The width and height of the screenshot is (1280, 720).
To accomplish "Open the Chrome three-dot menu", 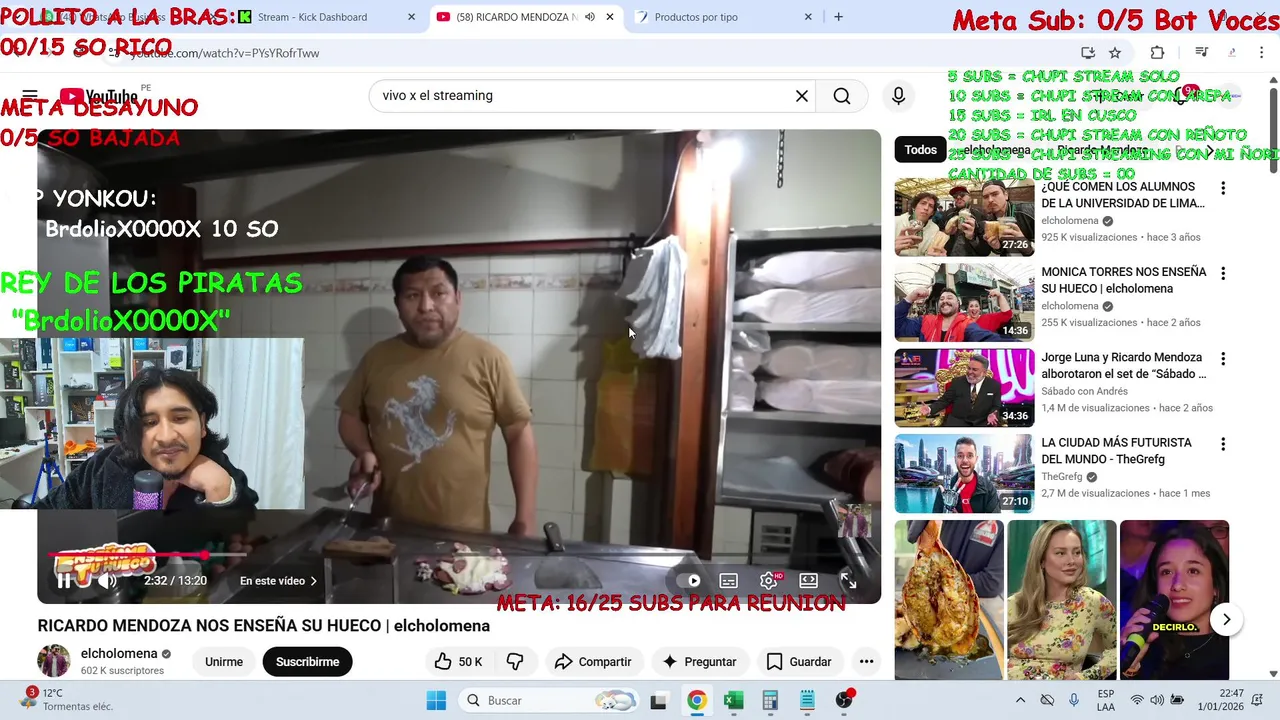I will click(1262, 53).
